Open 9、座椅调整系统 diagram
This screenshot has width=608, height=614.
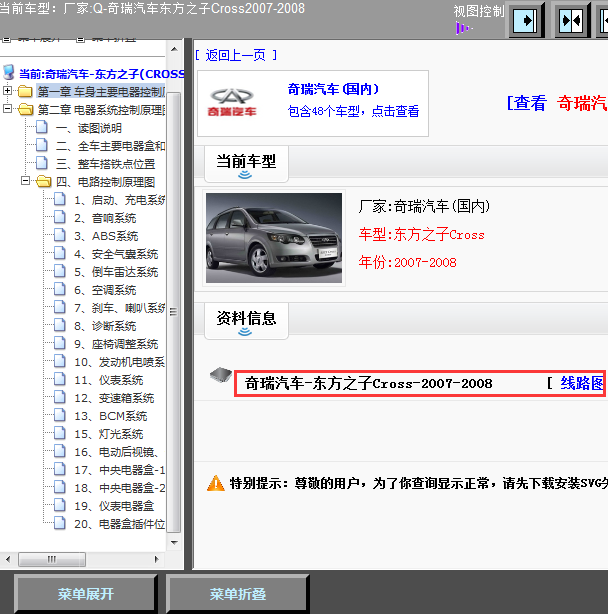coord(116,344)
